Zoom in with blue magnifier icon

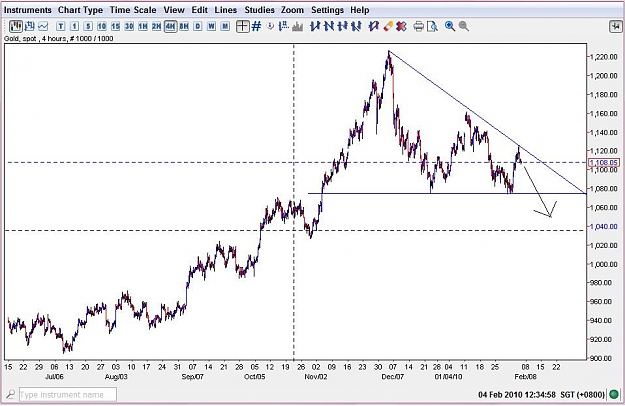[450, 27]
